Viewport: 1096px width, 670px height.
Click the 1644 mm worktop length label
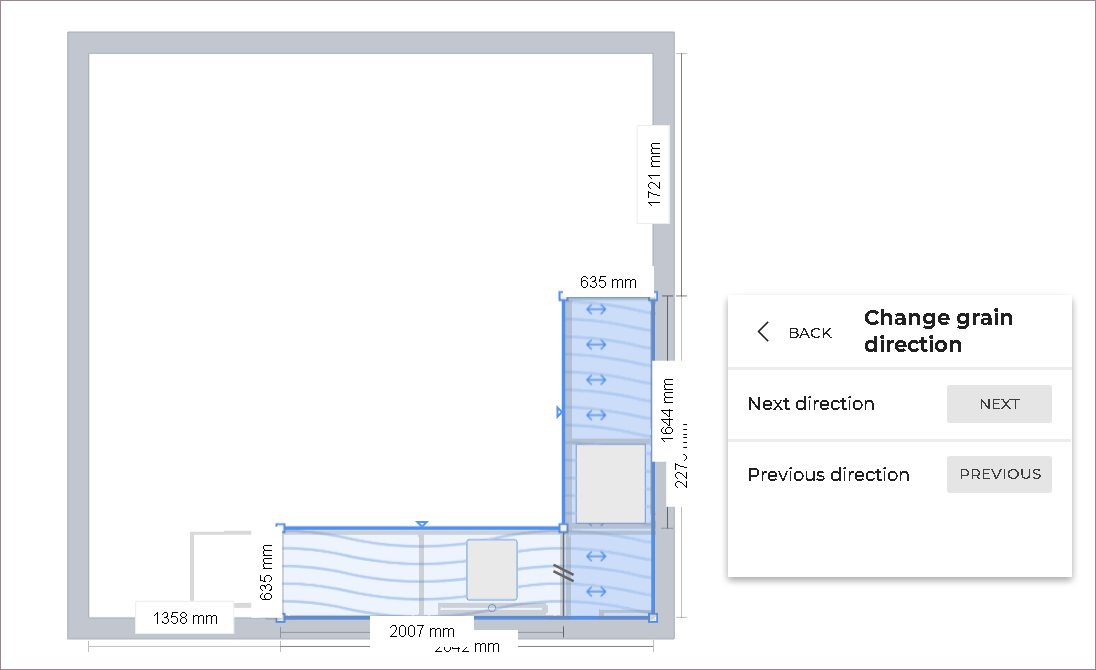click(x=667, y=410)
